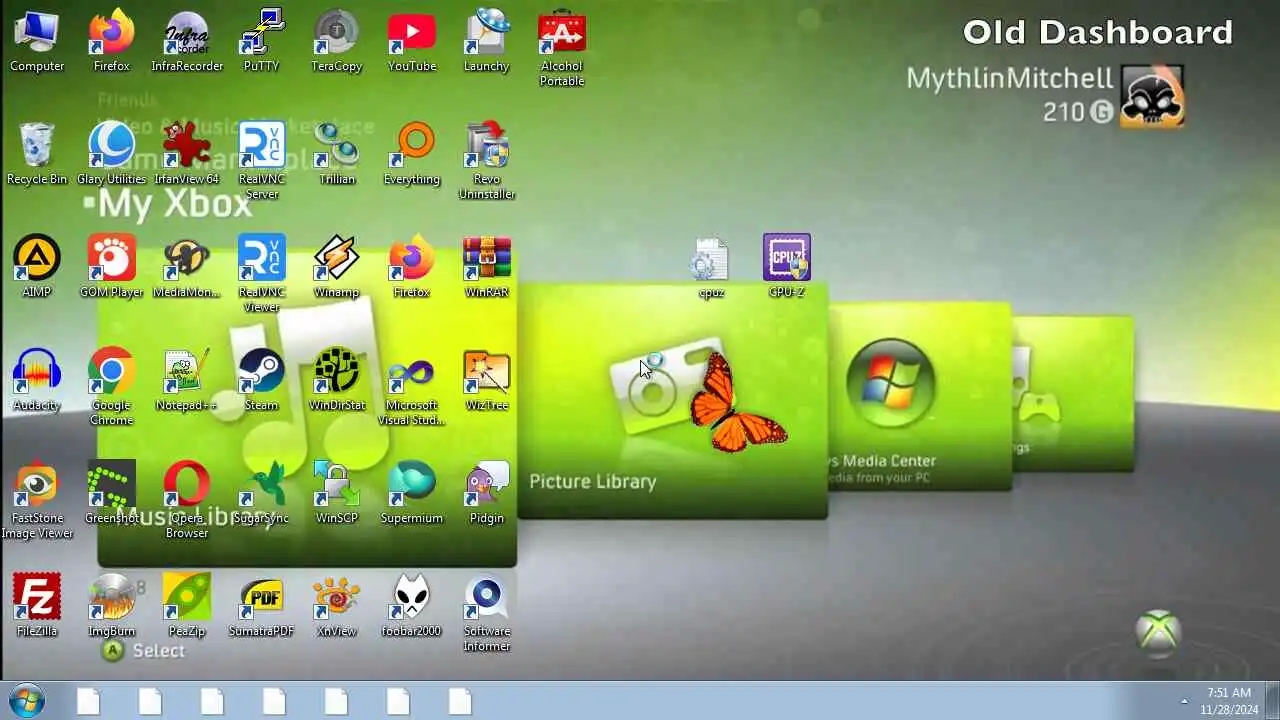The width and height of the screenshot is (1280, 720).
Task: Open the Notepad++ shortcut
Action: point(187,381)
